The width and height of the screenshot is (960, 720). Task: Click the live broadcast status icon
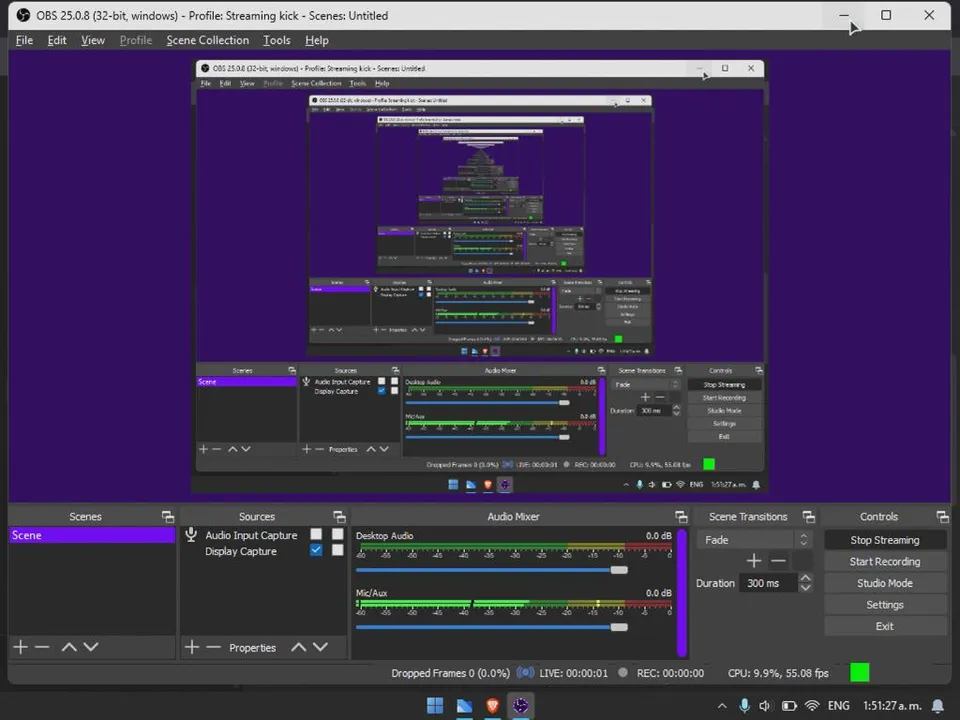525,673
